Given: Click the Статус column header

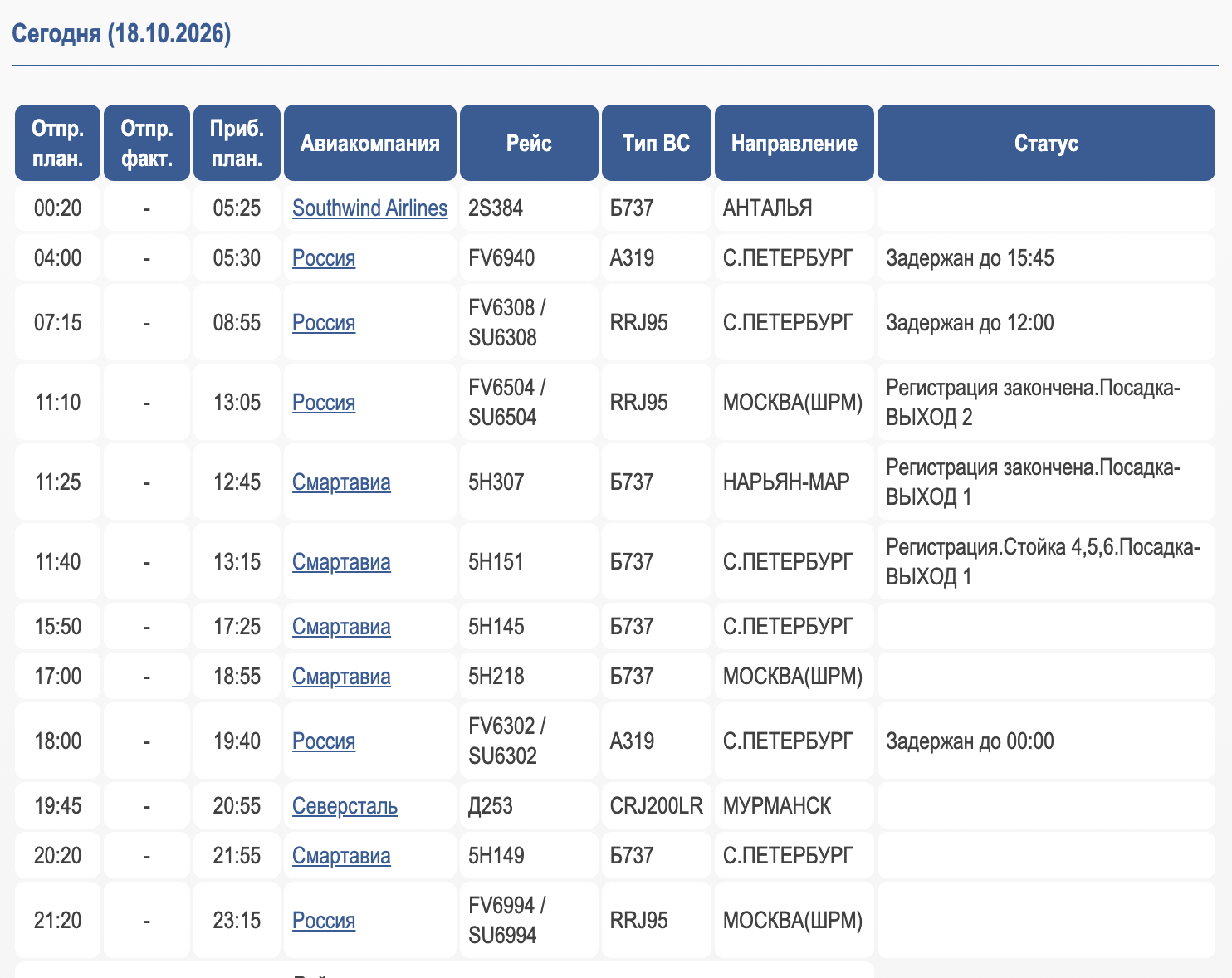Looking at the screenshot, I should (x=1046, y=143).
